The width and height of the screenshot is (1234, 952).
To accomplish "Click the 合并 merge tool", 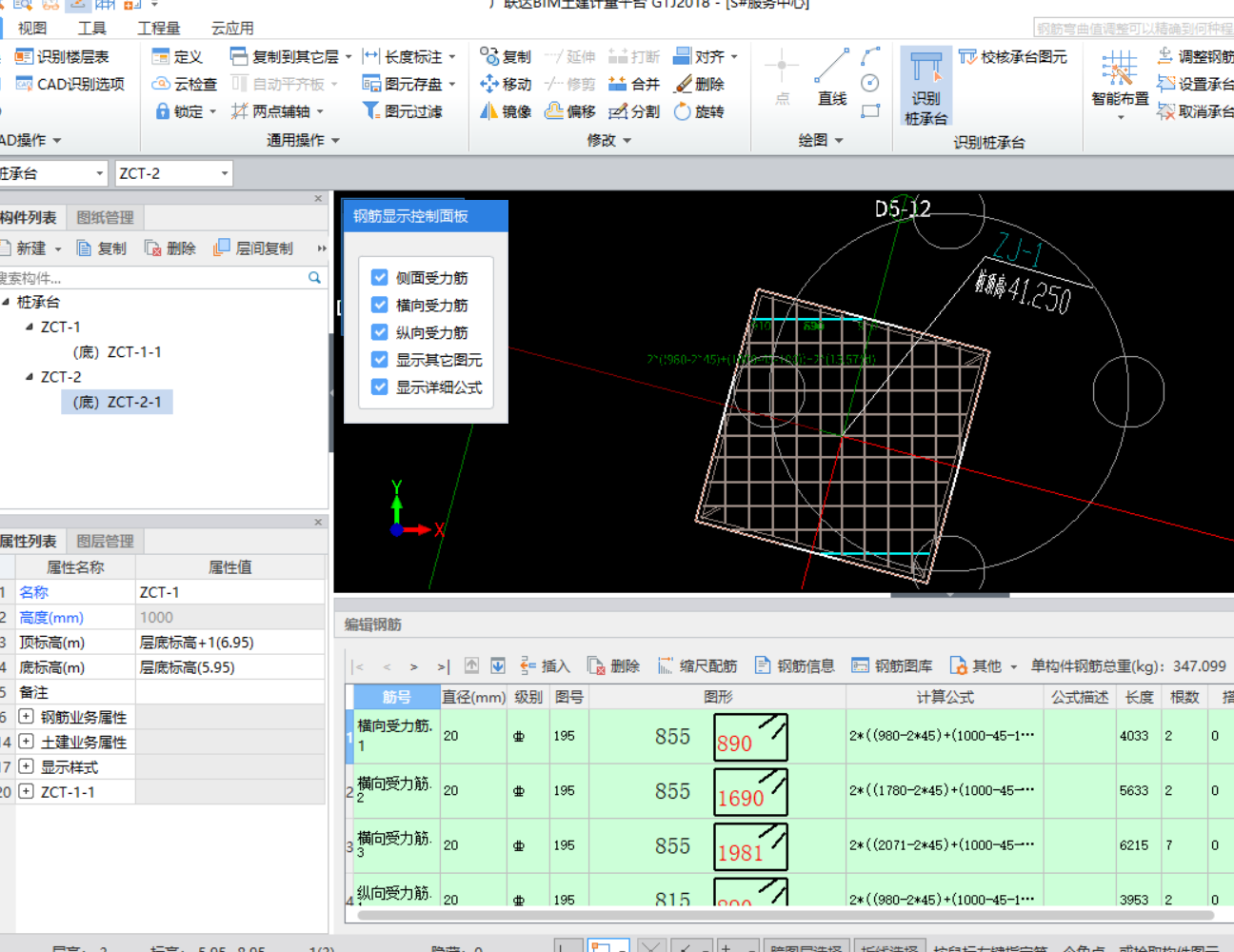I will (x=634, y=84).
